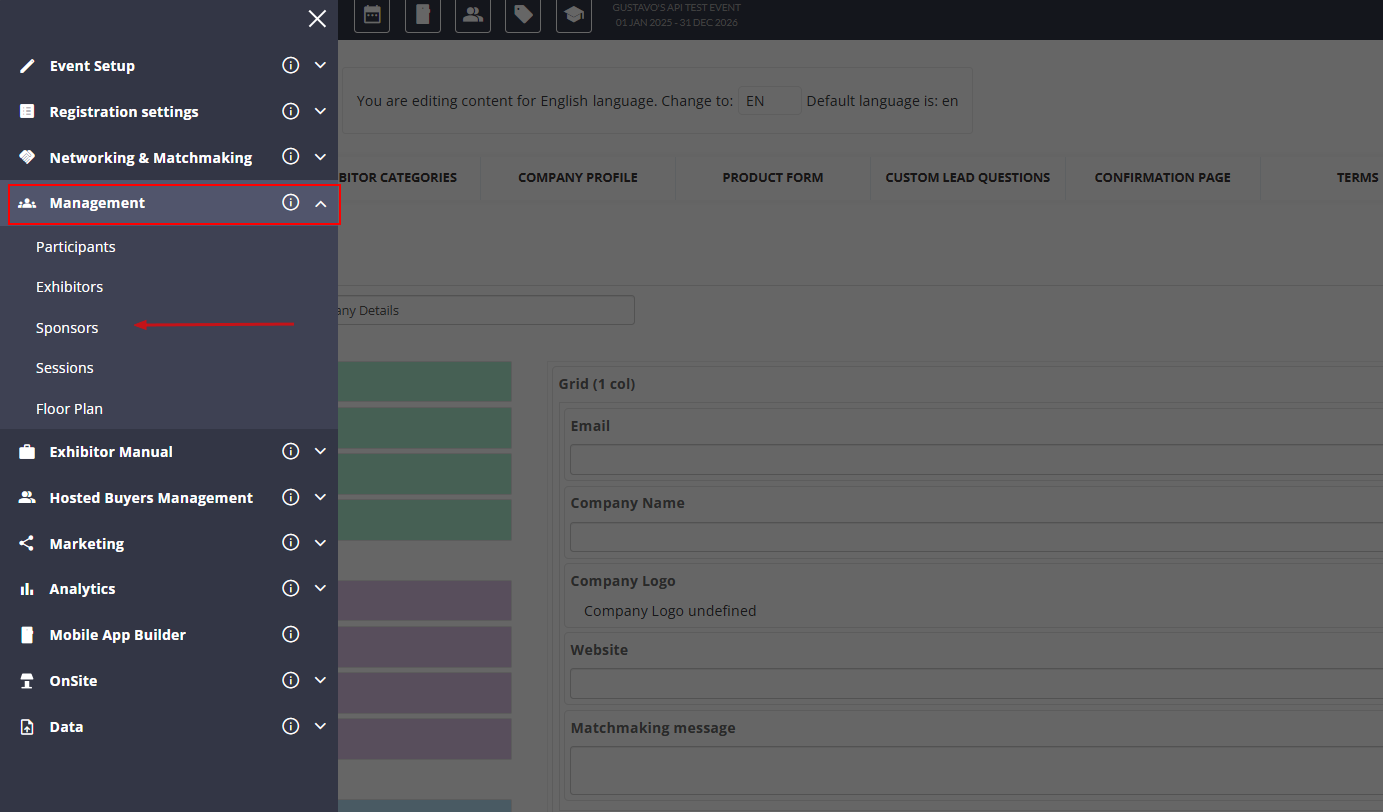Open info icon next to Event Setup
Screen dimensions: 1383x812
(x=291, y=66)
